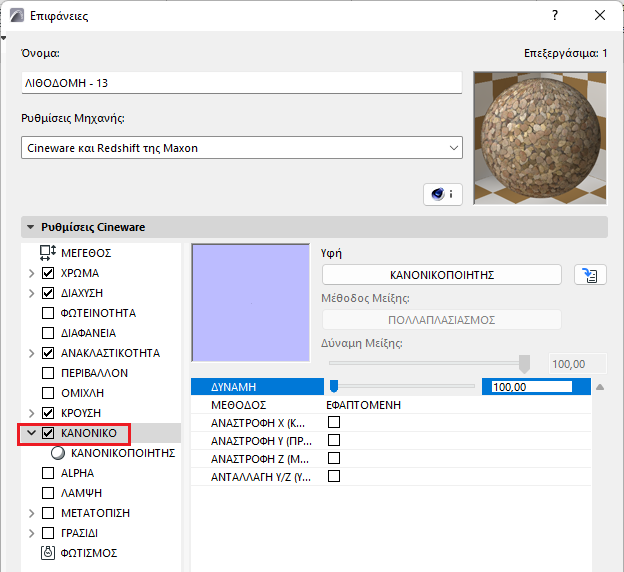Image resolution: width=624 pixels, height=572 pixels.
Task: Click the ΔΥΝΑΜΗ strength slider handle
Action: pos(334,386)
